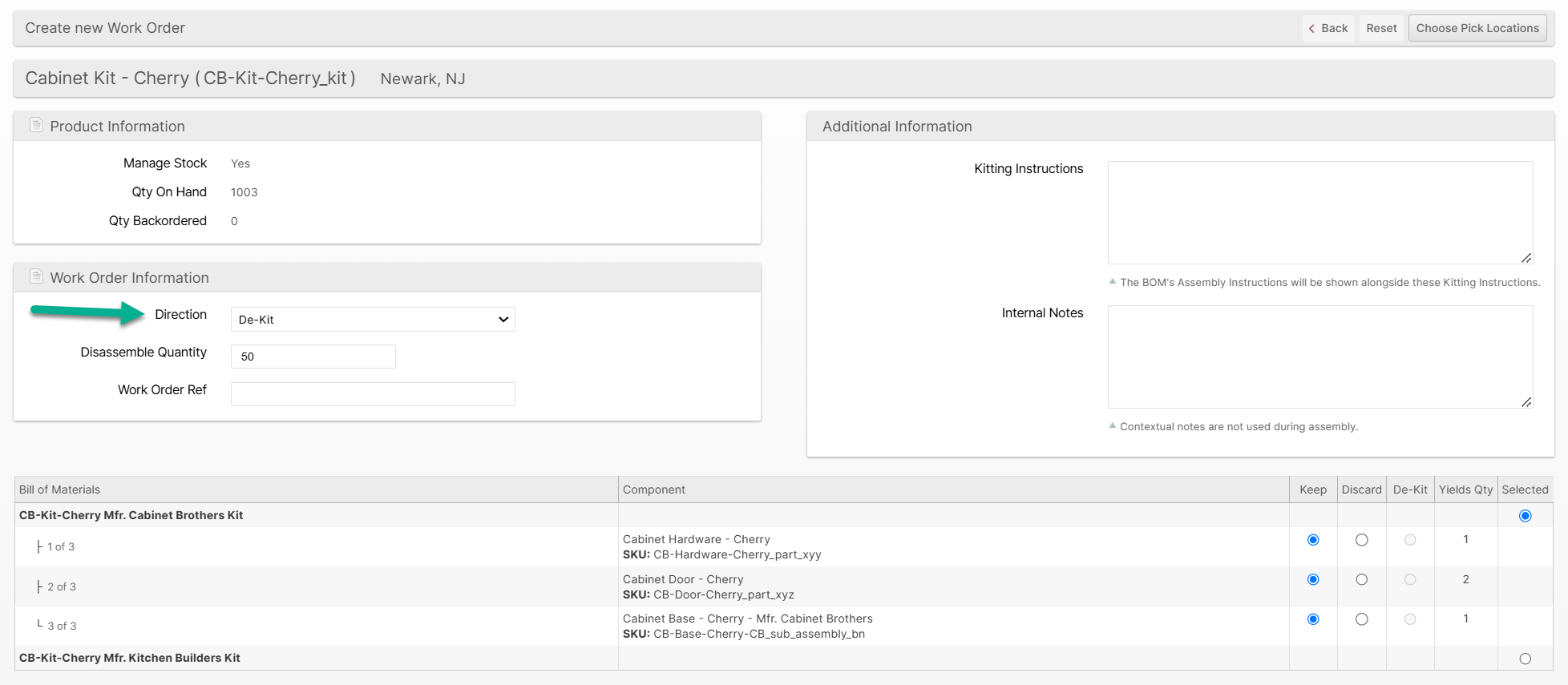
Task: Click the Disassemble Quantity field
Action: (x=313, y=357)
